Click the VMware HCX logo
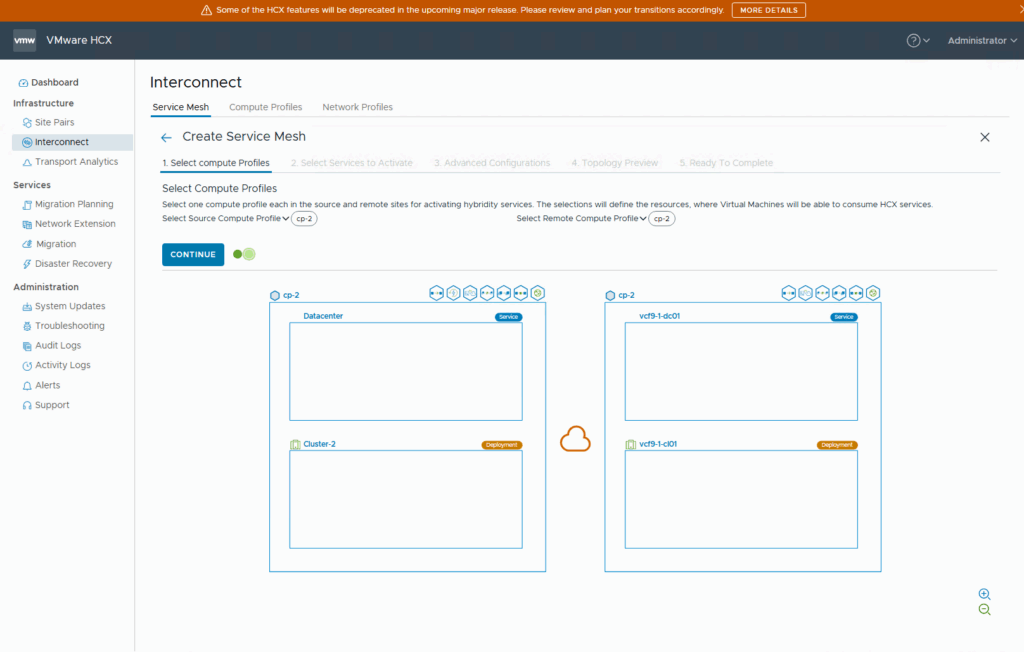This screenshot has width=1024, height=652. (x=25, y=41)
